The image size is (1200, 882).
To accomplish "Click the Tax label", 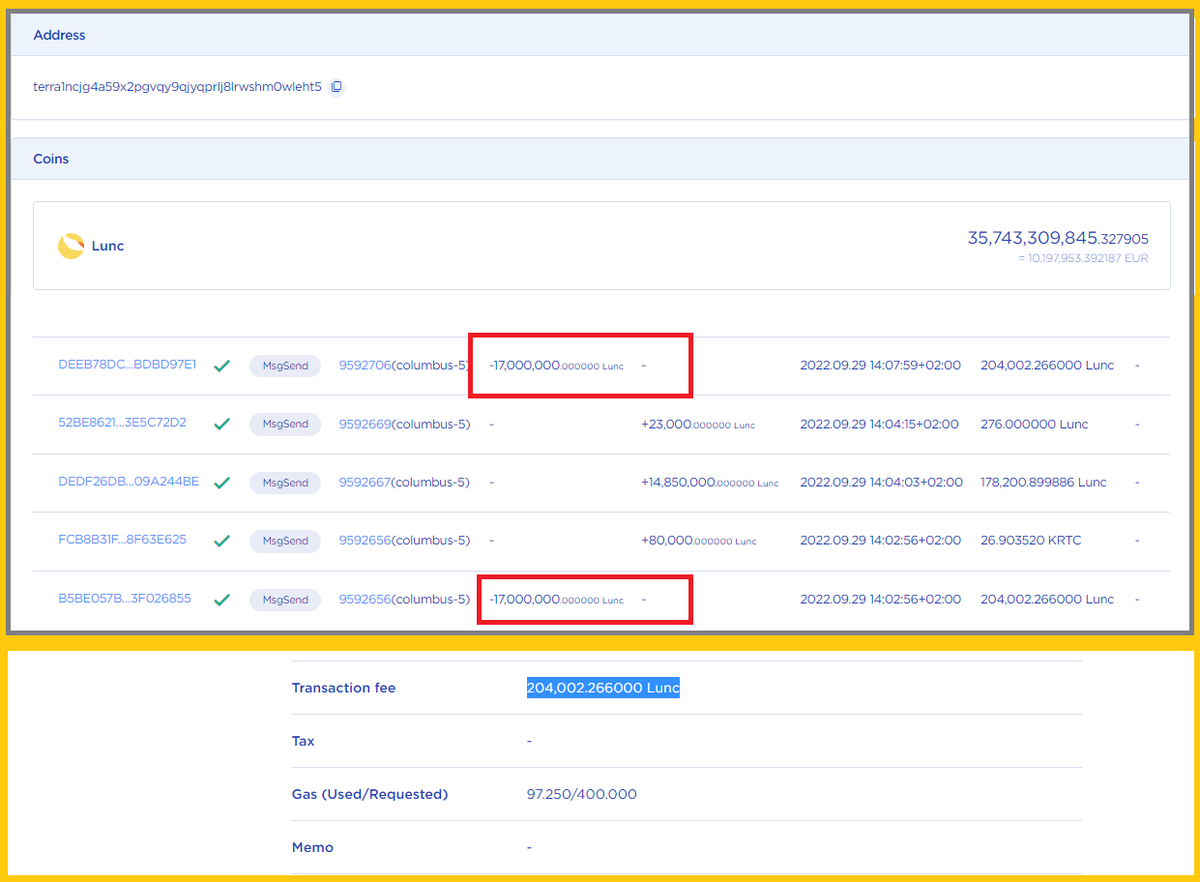I will pyautogui.click(x=303, y=741).
